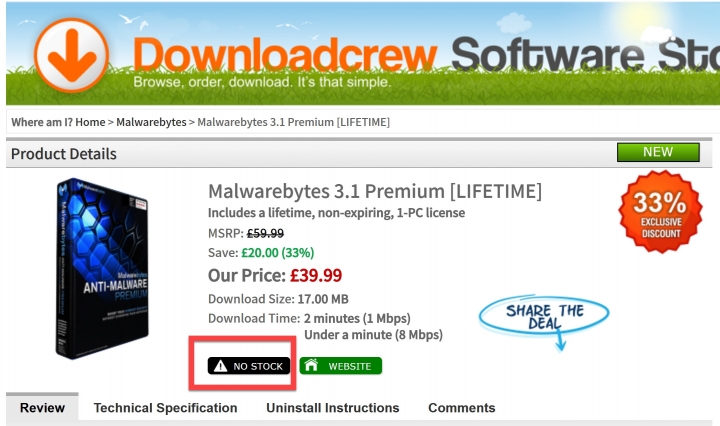Click the 33% exclusive discount badge
The height and width of the screenshot is (426, 720).
660,212
